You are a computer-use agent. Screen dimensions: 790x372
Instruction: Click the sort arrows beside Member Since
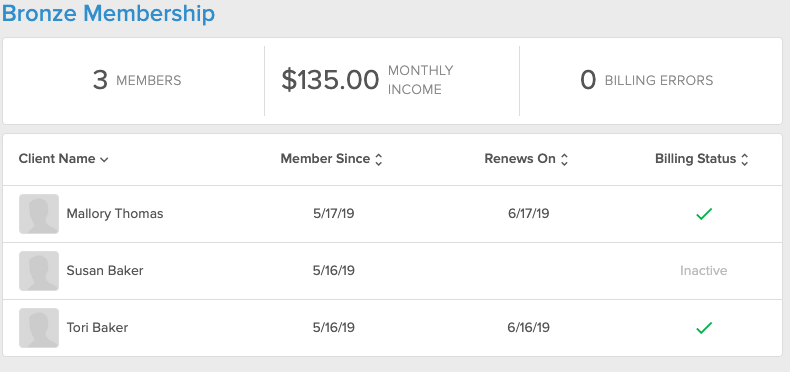click(379, 160)
